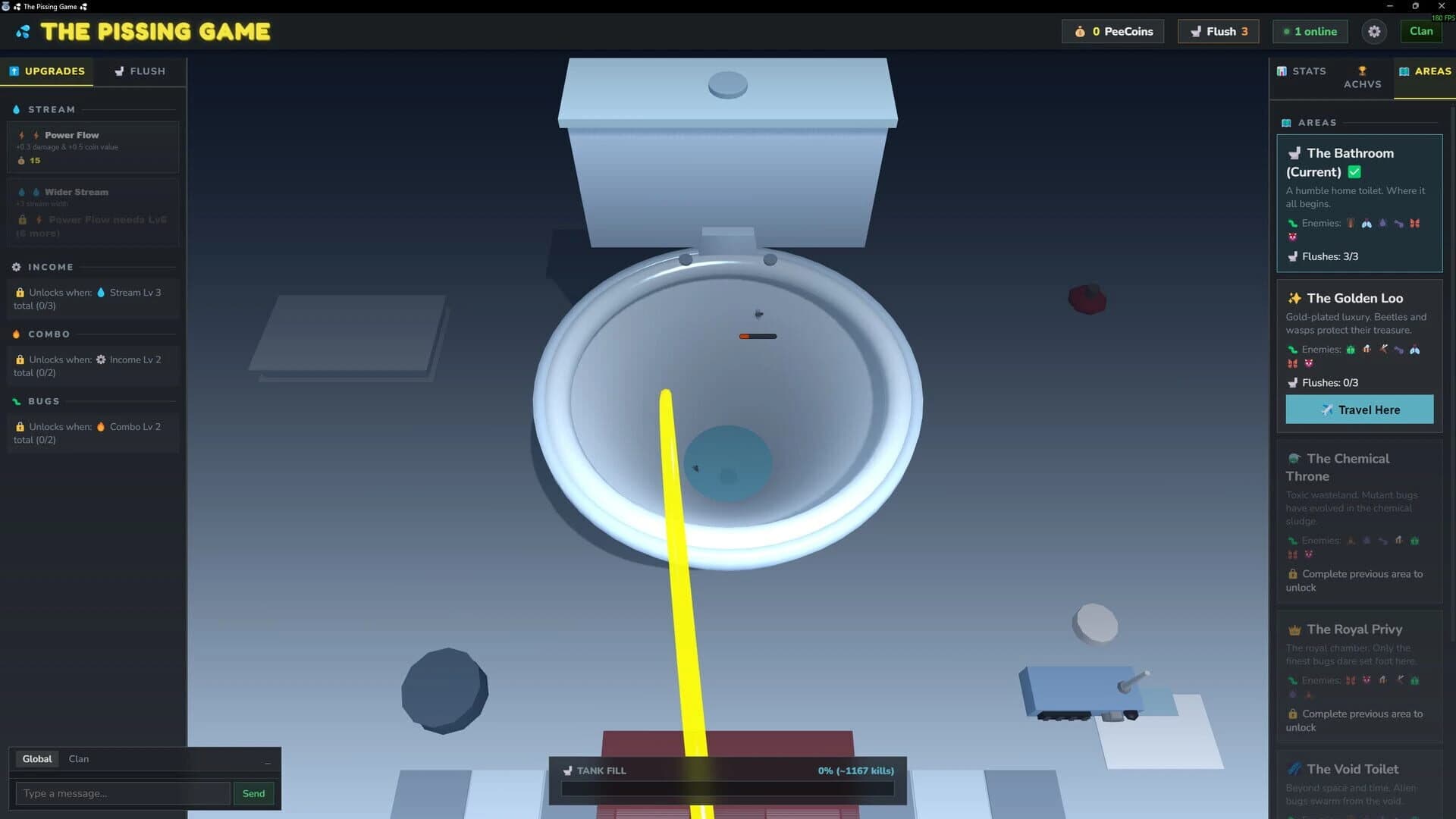Click the lock icon on Income unlock requirement
The height and width of the screenshot is (819, 1456).
tap(19, 292)
